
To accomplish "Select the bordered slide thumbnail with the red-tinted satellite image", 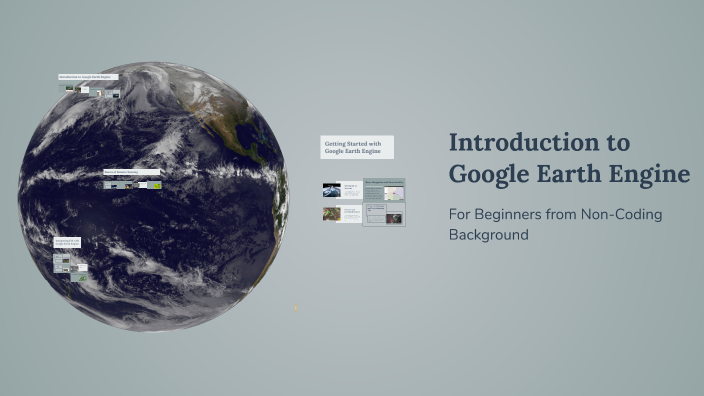I will pos(384,214).
